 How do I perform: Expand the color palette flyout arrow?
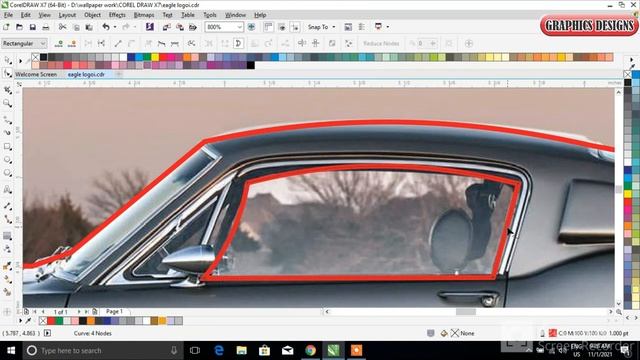[x=20, y=61]
